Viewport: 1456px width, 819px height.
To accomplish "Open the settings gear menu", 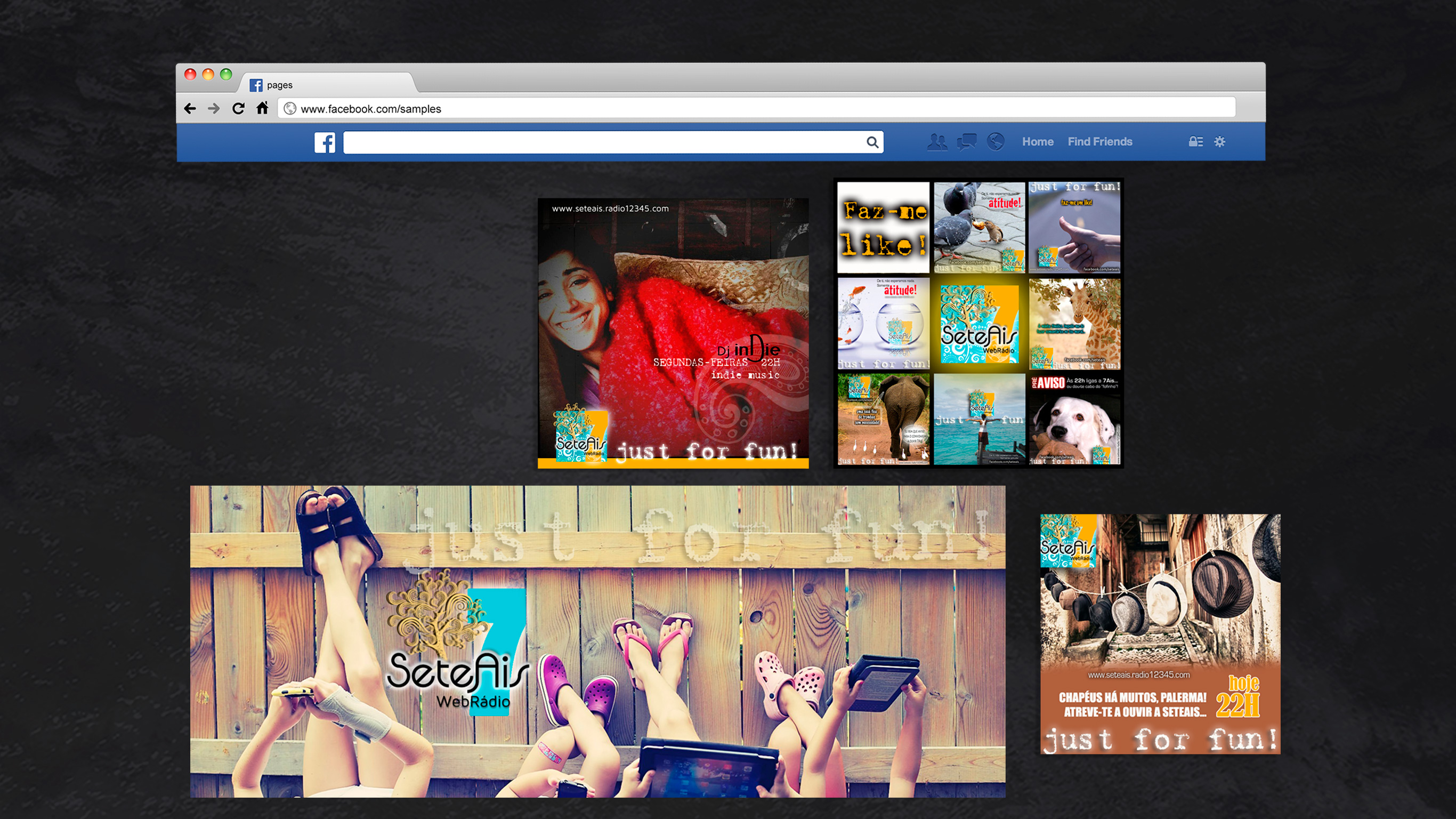I will point(1220,141).
